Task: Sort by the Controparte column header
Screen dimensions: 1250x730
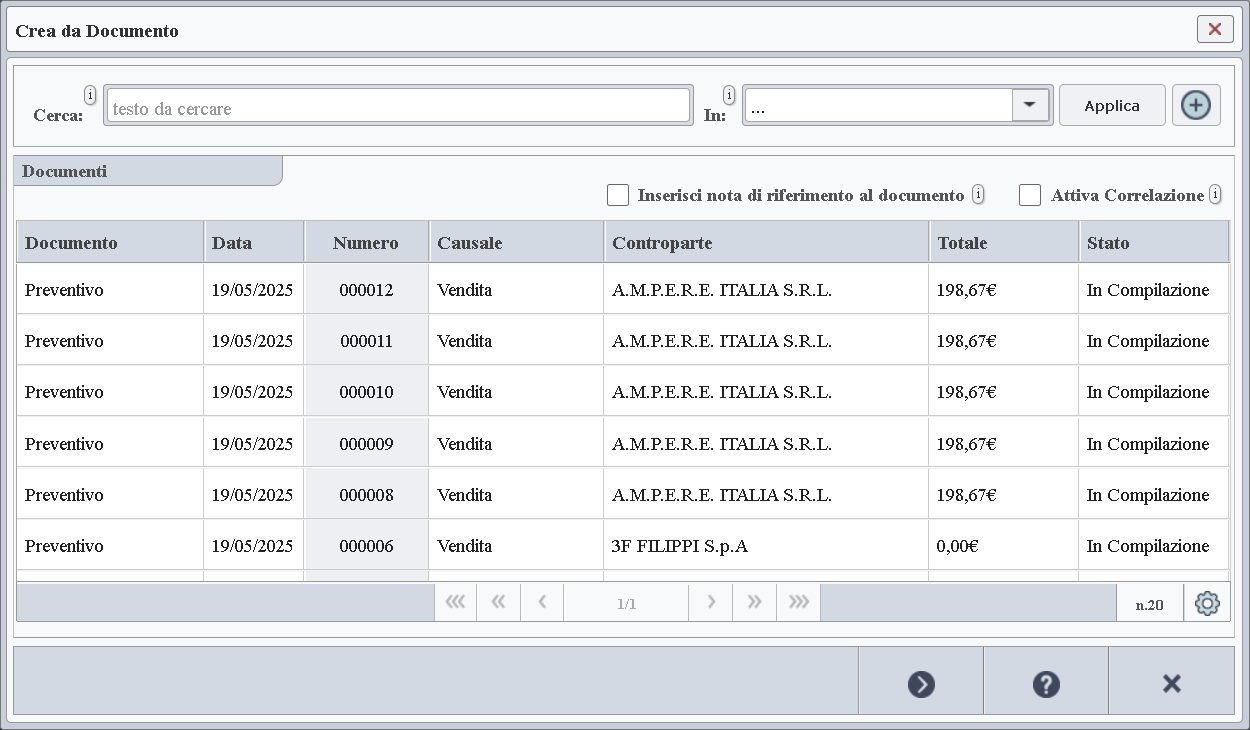Action: click(x=766, y=242)
